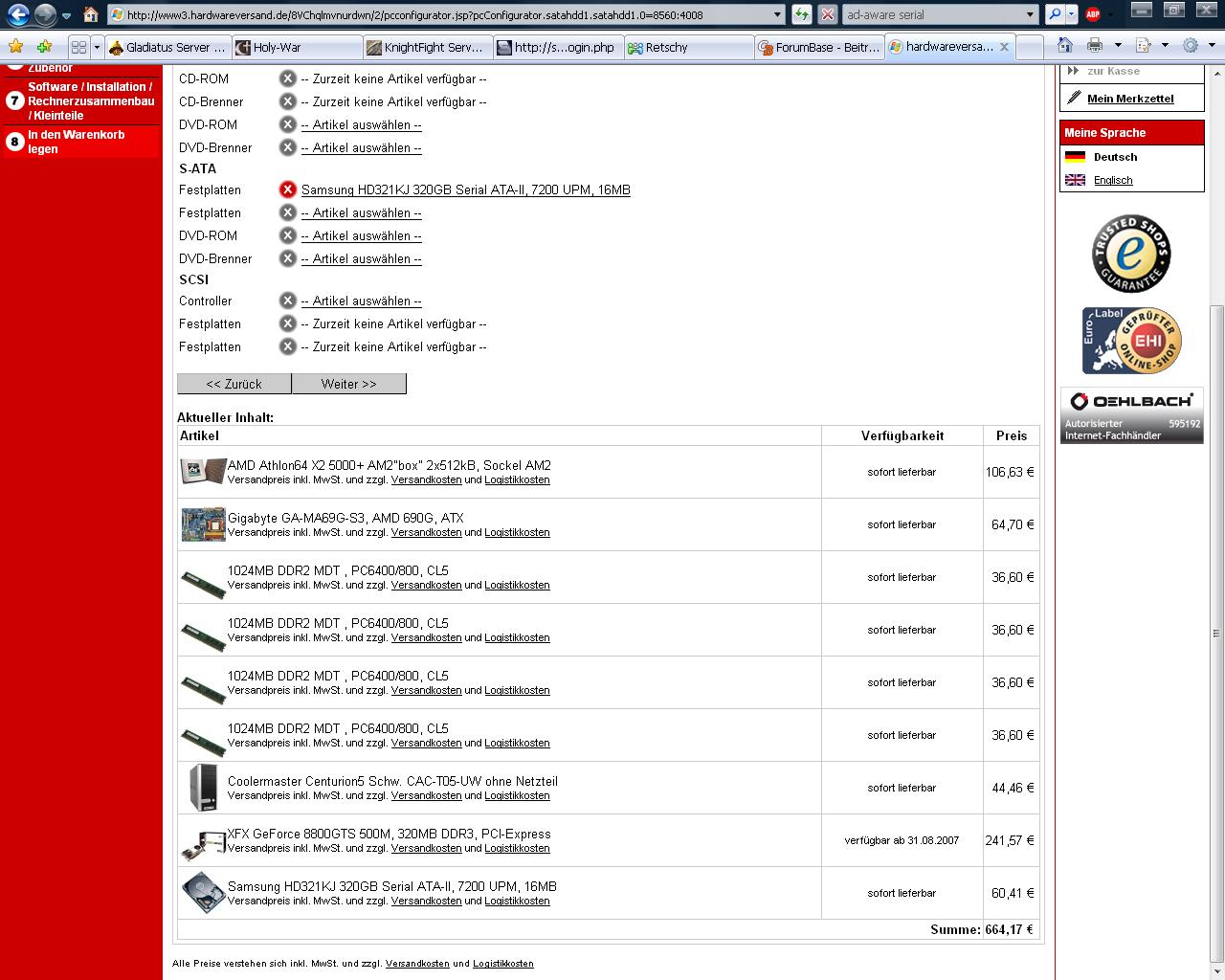
Task: Open the Tools gear dropdown arrow
Action: click(x=1213, y=46)
